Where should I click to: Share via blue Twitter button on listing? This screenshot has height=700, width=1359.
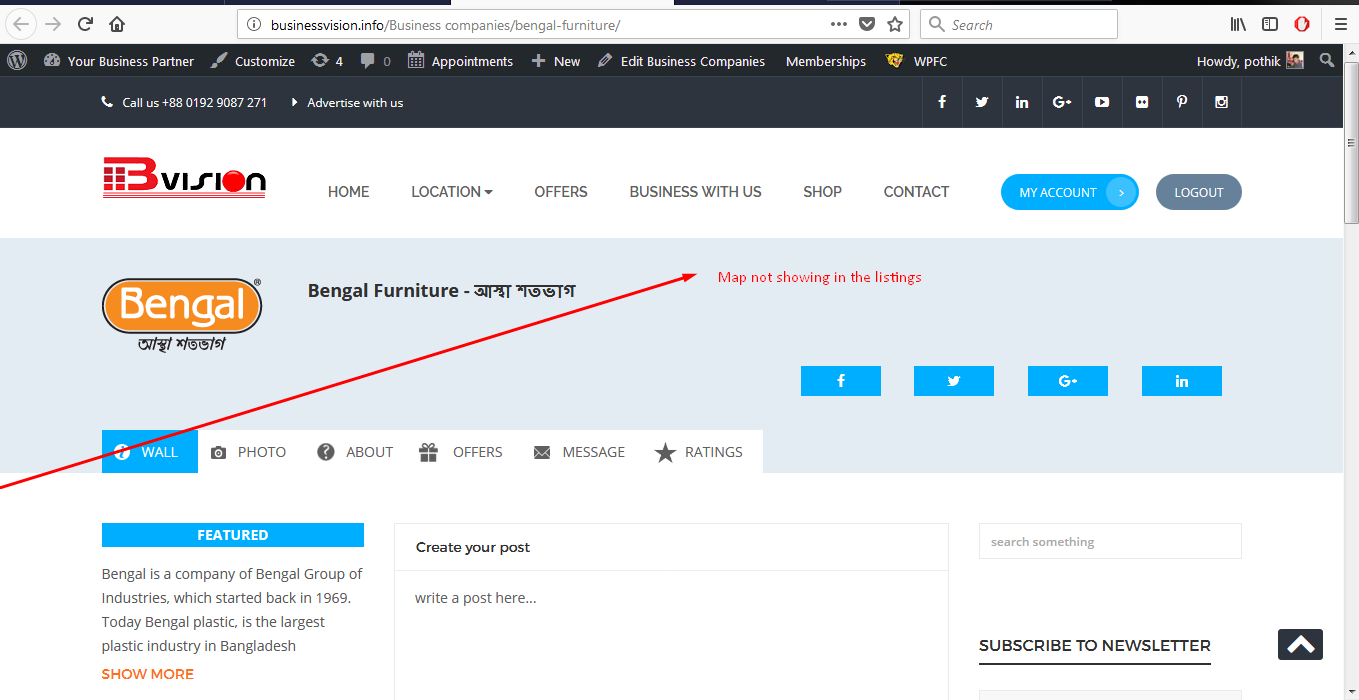954,381
